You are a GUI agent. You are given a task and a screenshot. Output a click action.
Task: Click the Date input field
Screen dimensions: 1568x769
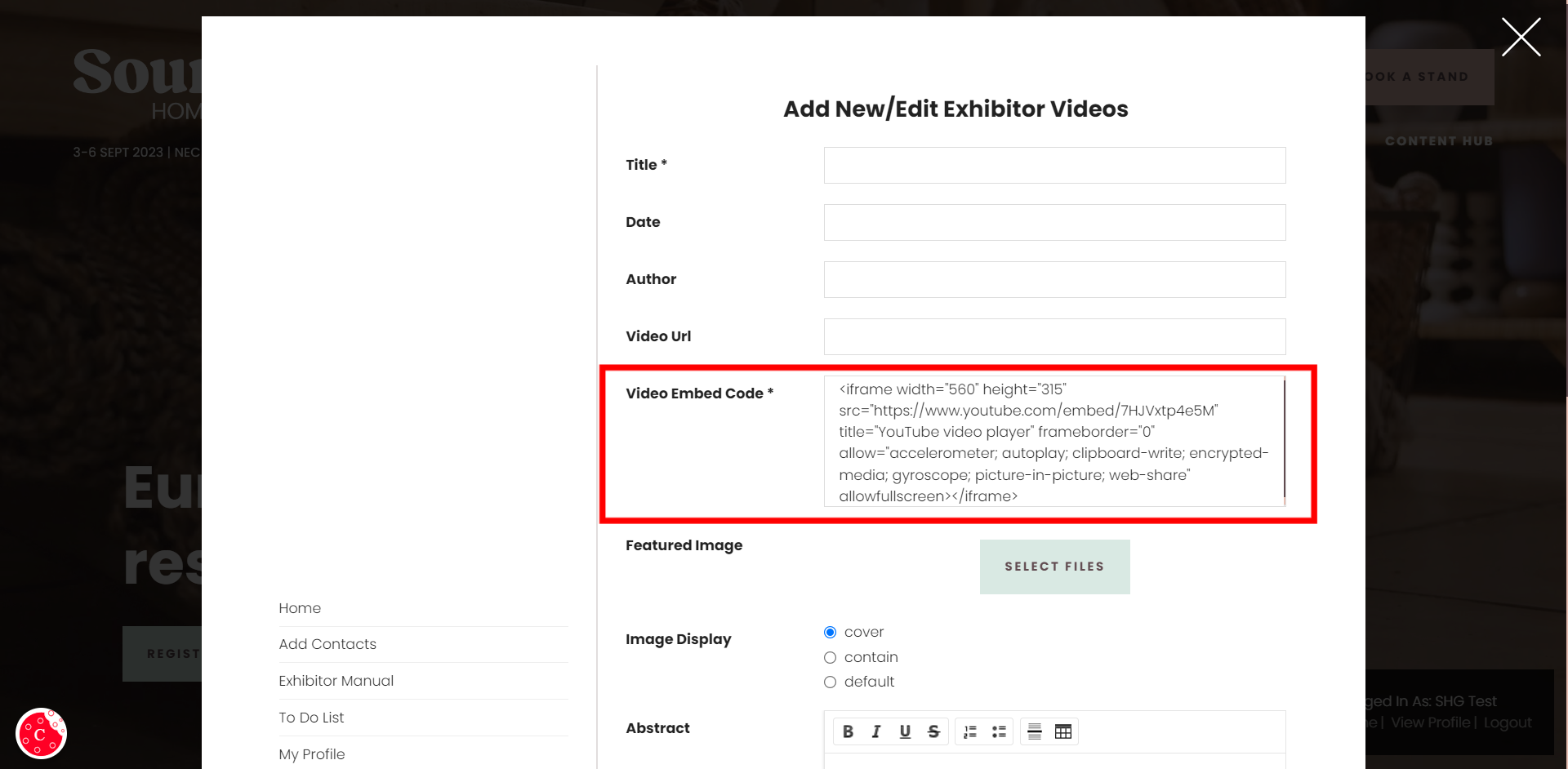click(x=1054, y=222)
